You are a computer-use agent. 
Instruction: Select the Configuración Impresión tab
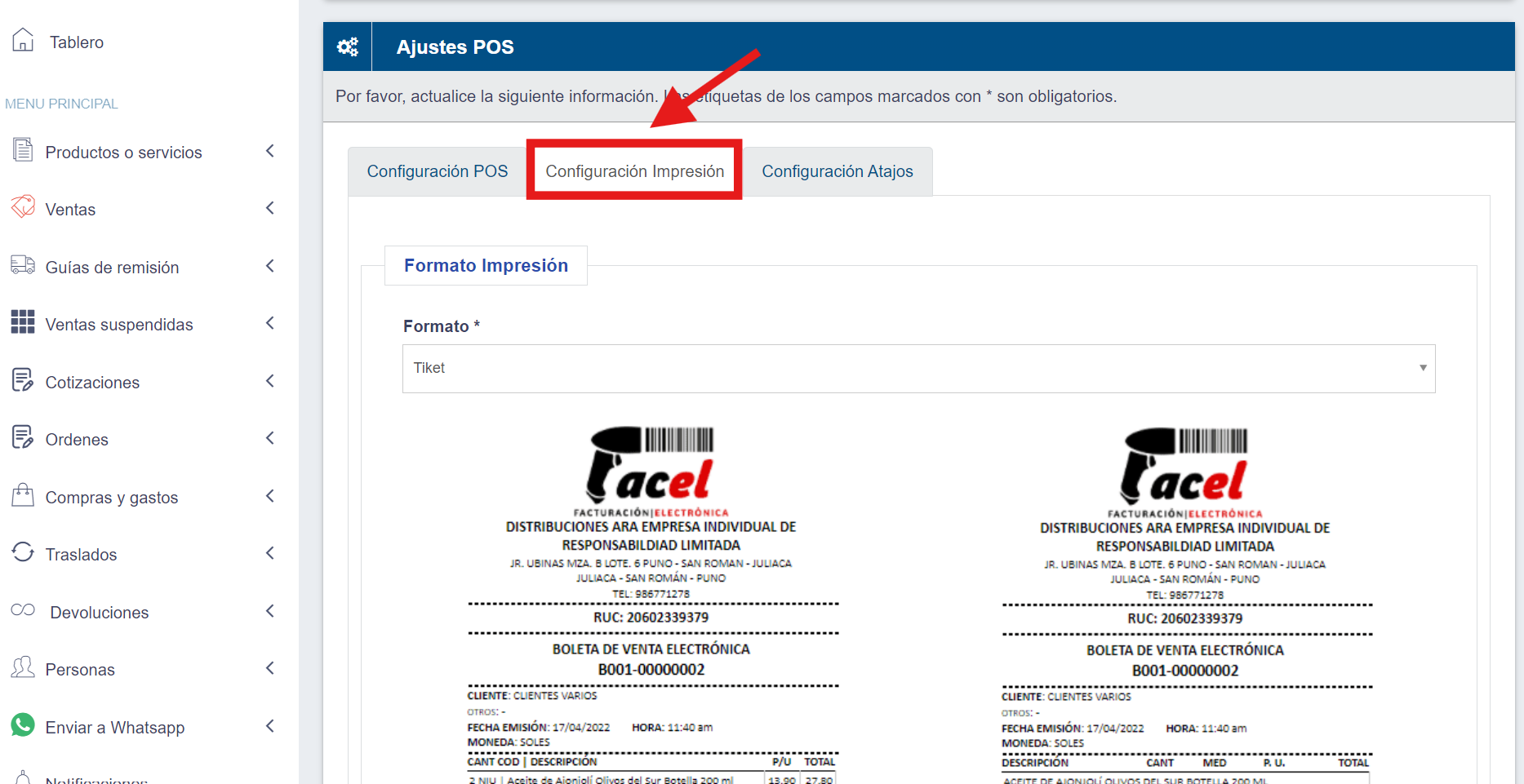tap(634, 171)
